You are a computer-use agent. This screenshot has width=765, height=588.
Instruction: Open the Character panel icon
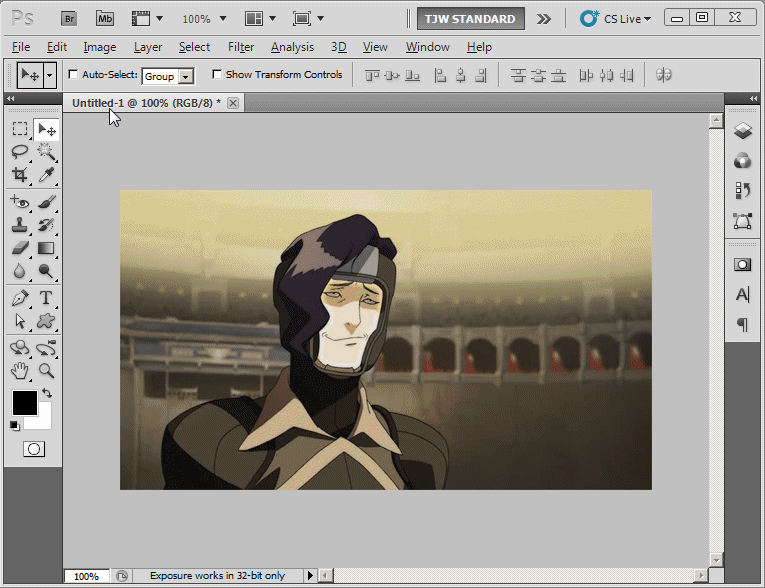(x=743, y=294)
